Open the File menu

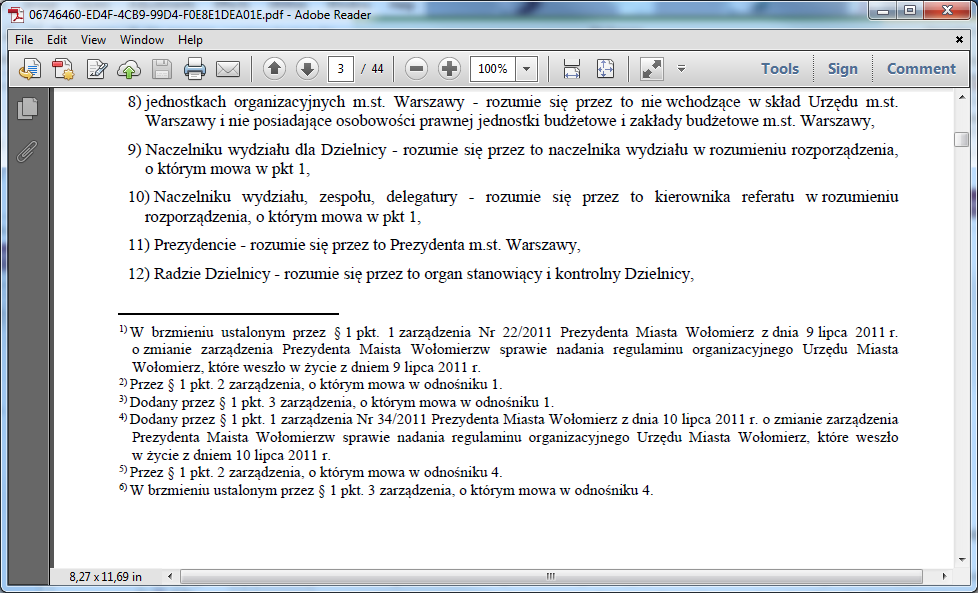pyautogui.click(x=24, y=39)
